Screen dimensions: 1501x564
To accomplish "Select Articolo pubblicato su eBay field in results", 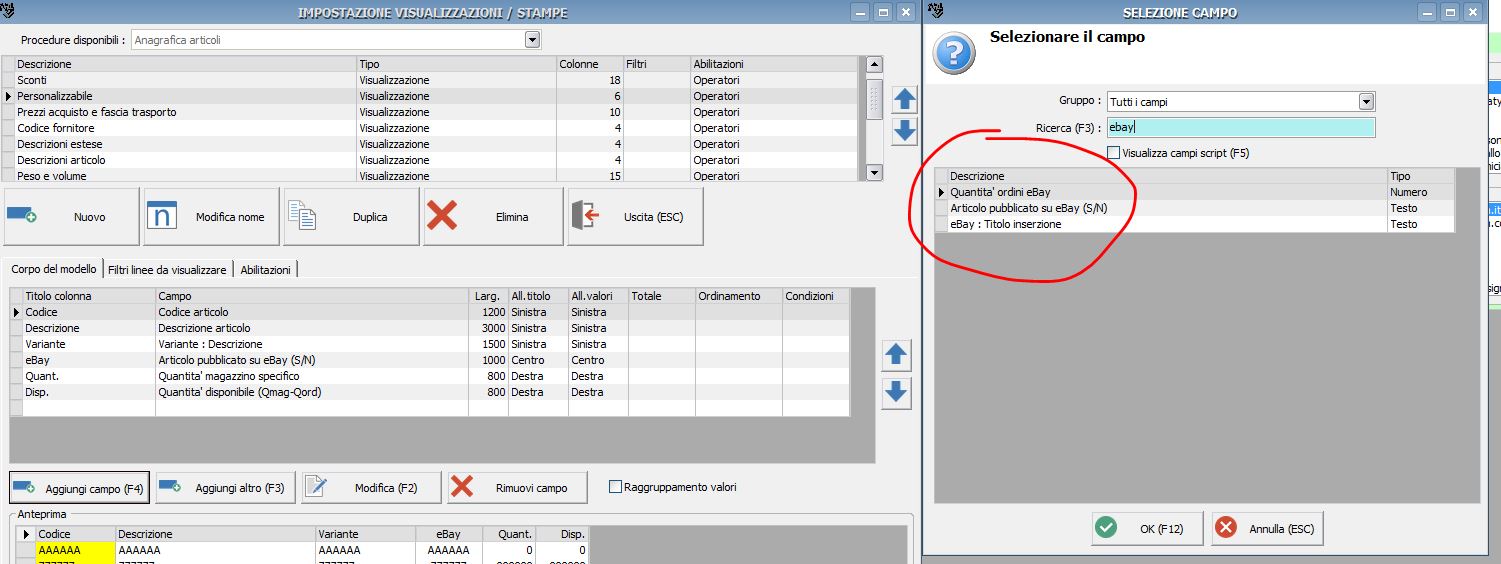I will 1194,208.
